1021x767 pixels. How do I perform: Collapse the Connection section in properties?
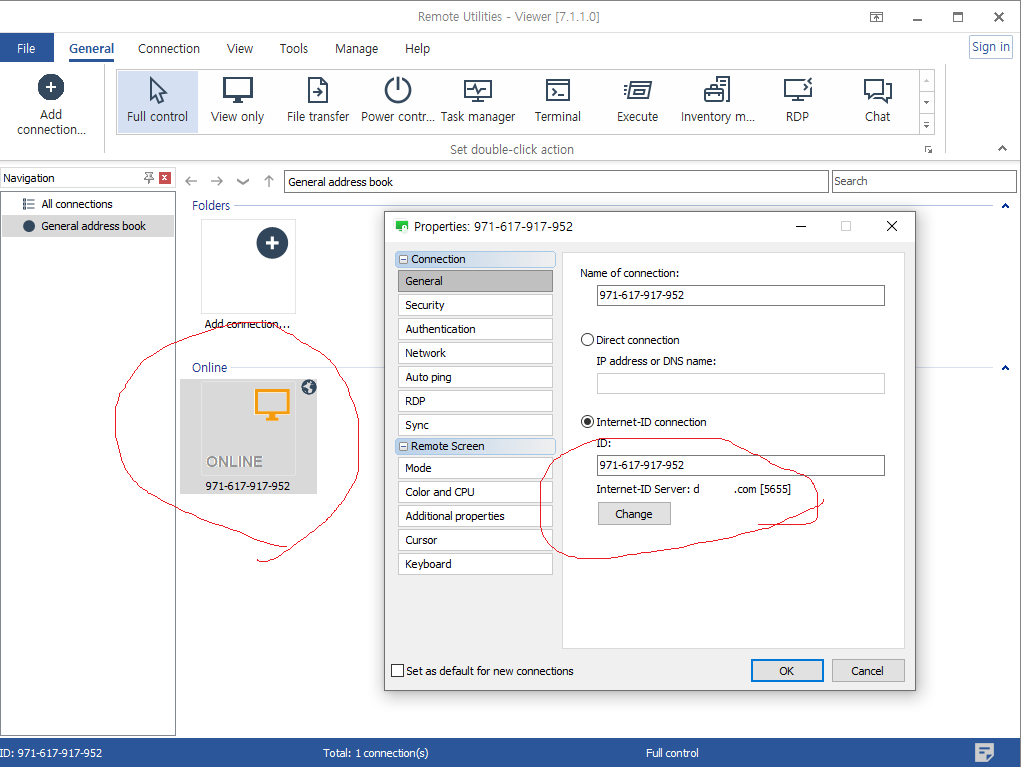click(403, 259)
